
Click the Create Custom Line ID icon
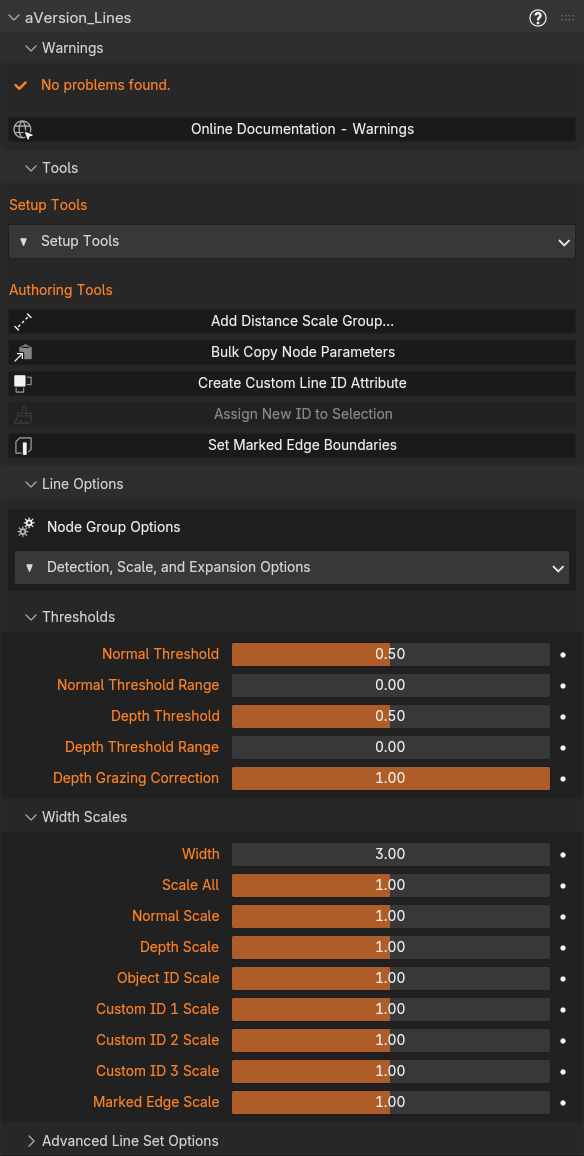pos(23,383)
